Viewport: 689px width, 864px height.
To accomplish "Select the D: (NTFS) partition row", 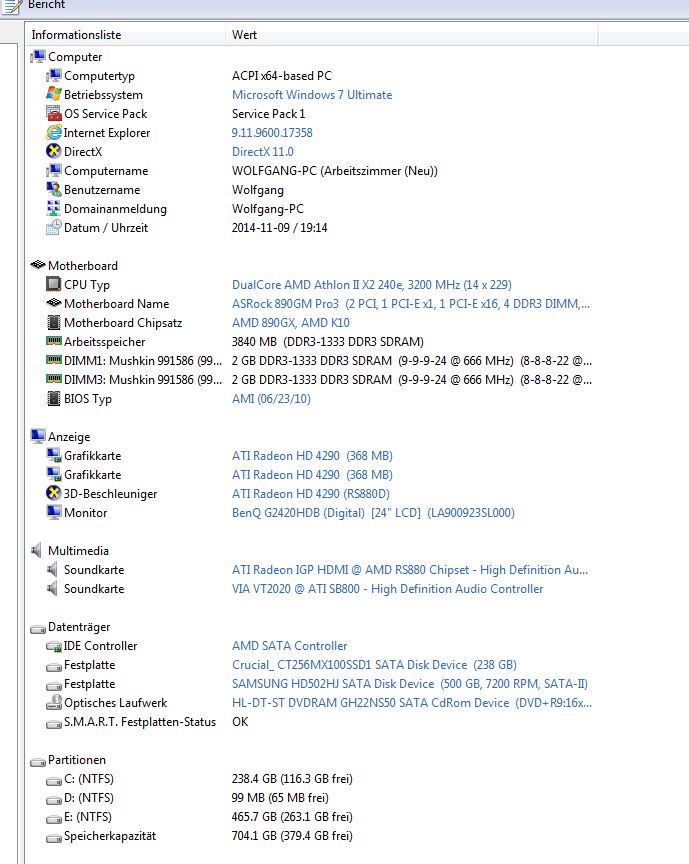I will pos(311,798).
